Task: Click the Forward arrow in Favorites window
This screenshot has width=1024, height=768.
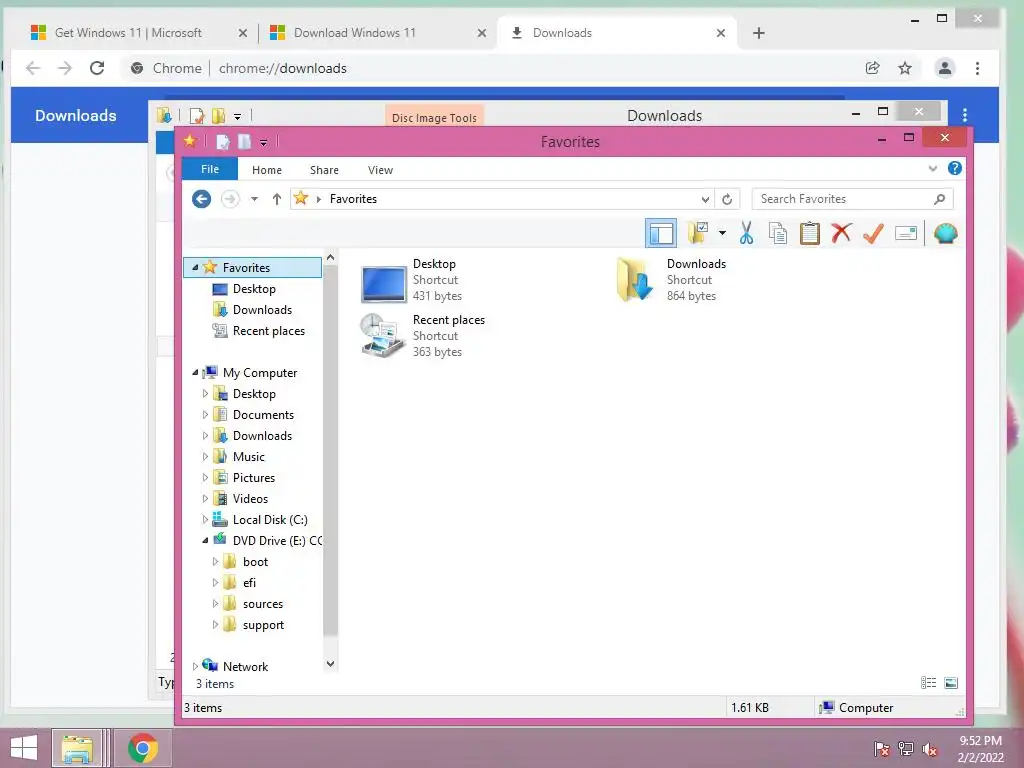Action: point(230,199)
